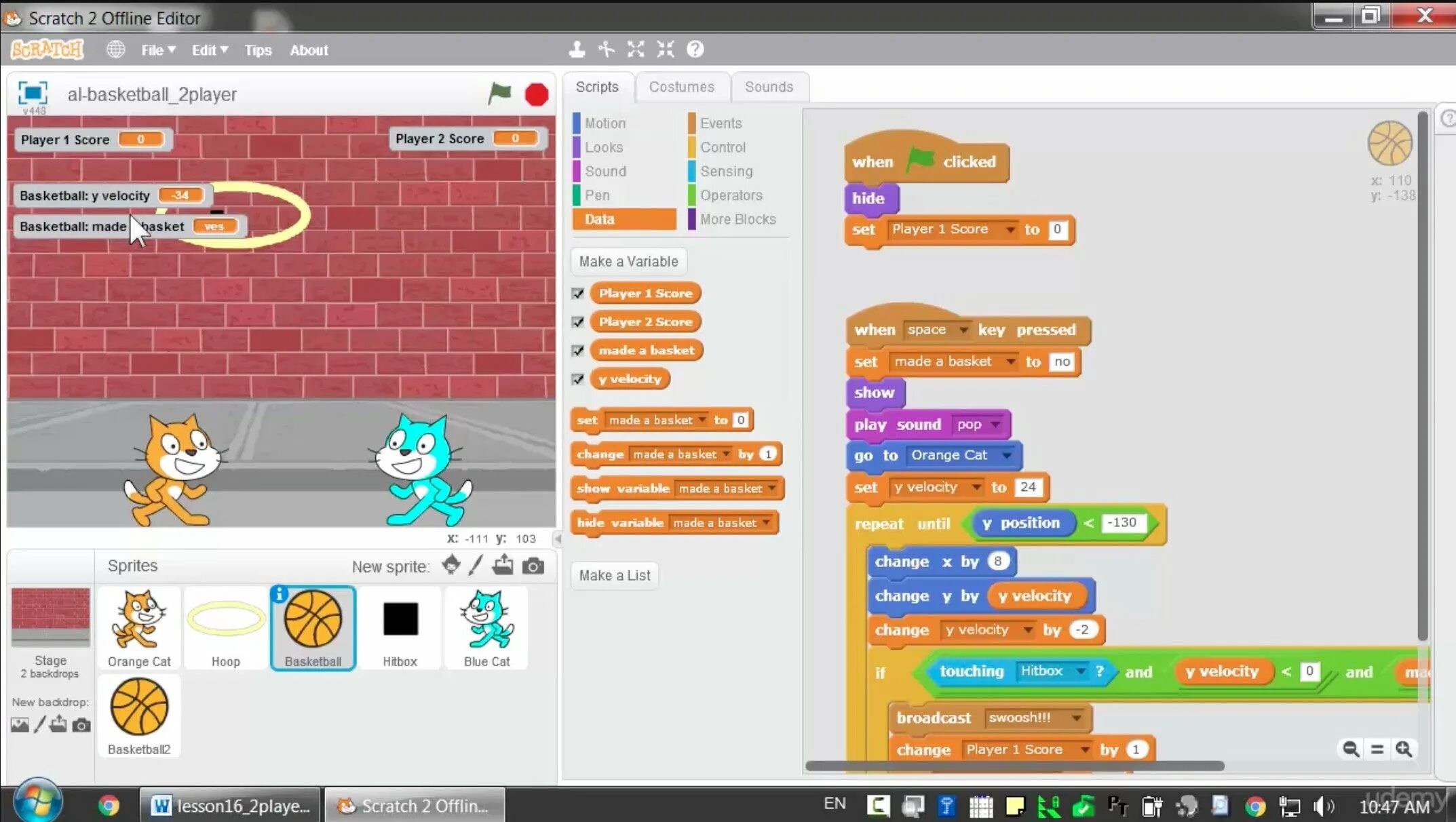
Task: Switch to the Sounds tab
Action: [770, 86]
